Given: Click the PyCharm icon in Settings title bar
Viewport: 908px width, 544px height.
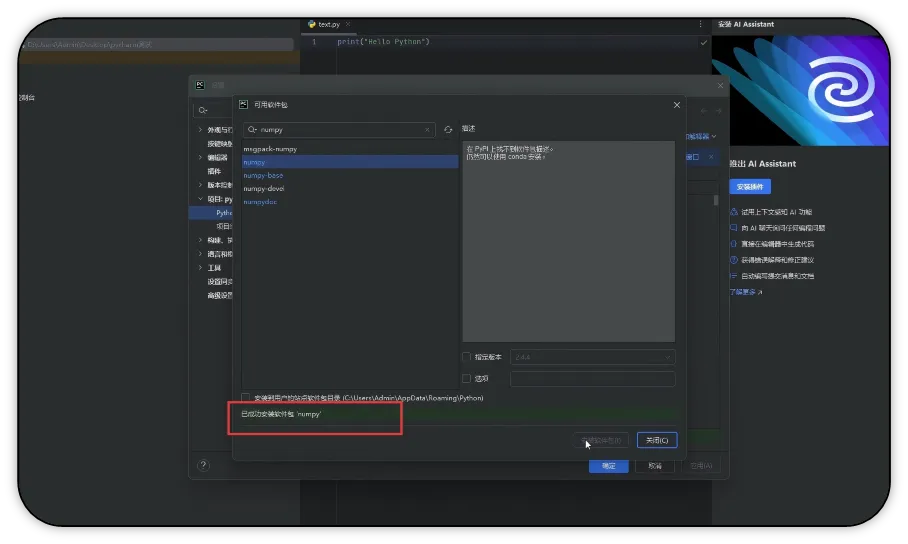Looking at the screenshot, I should (200, 85).
